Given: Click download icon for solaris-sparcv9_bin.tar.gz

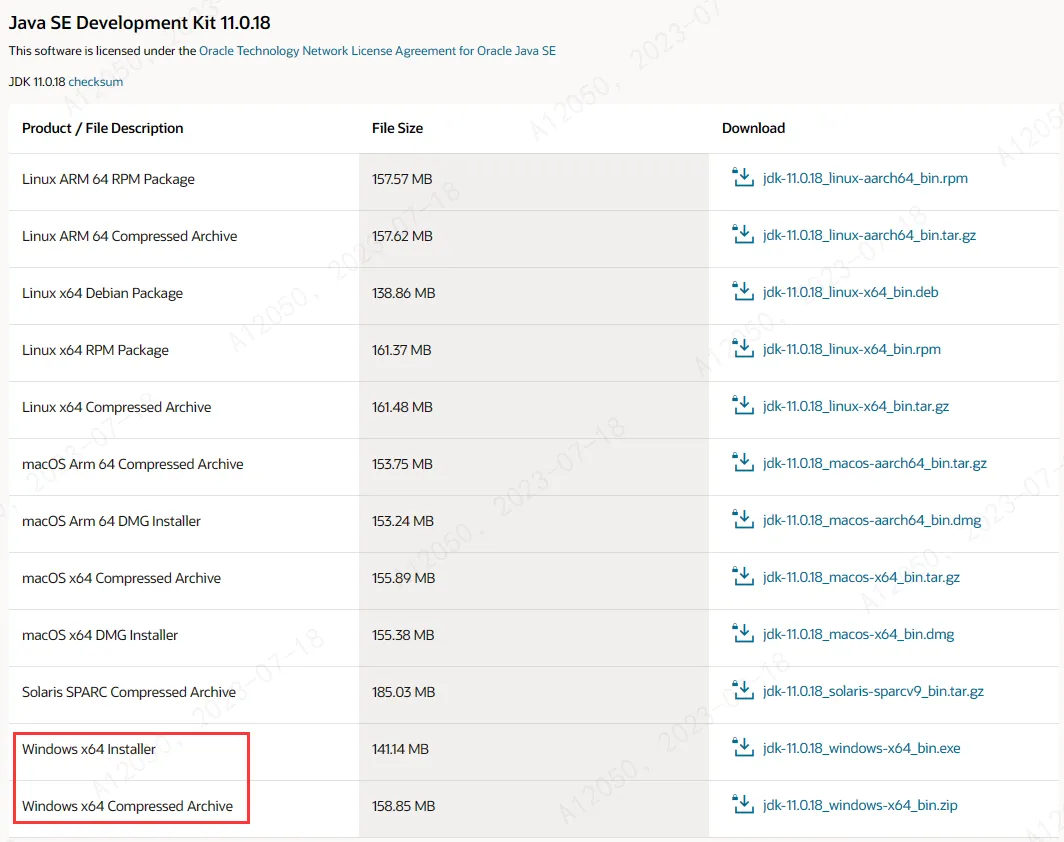Looking at the screenshot, I should (x=743, y=691).
